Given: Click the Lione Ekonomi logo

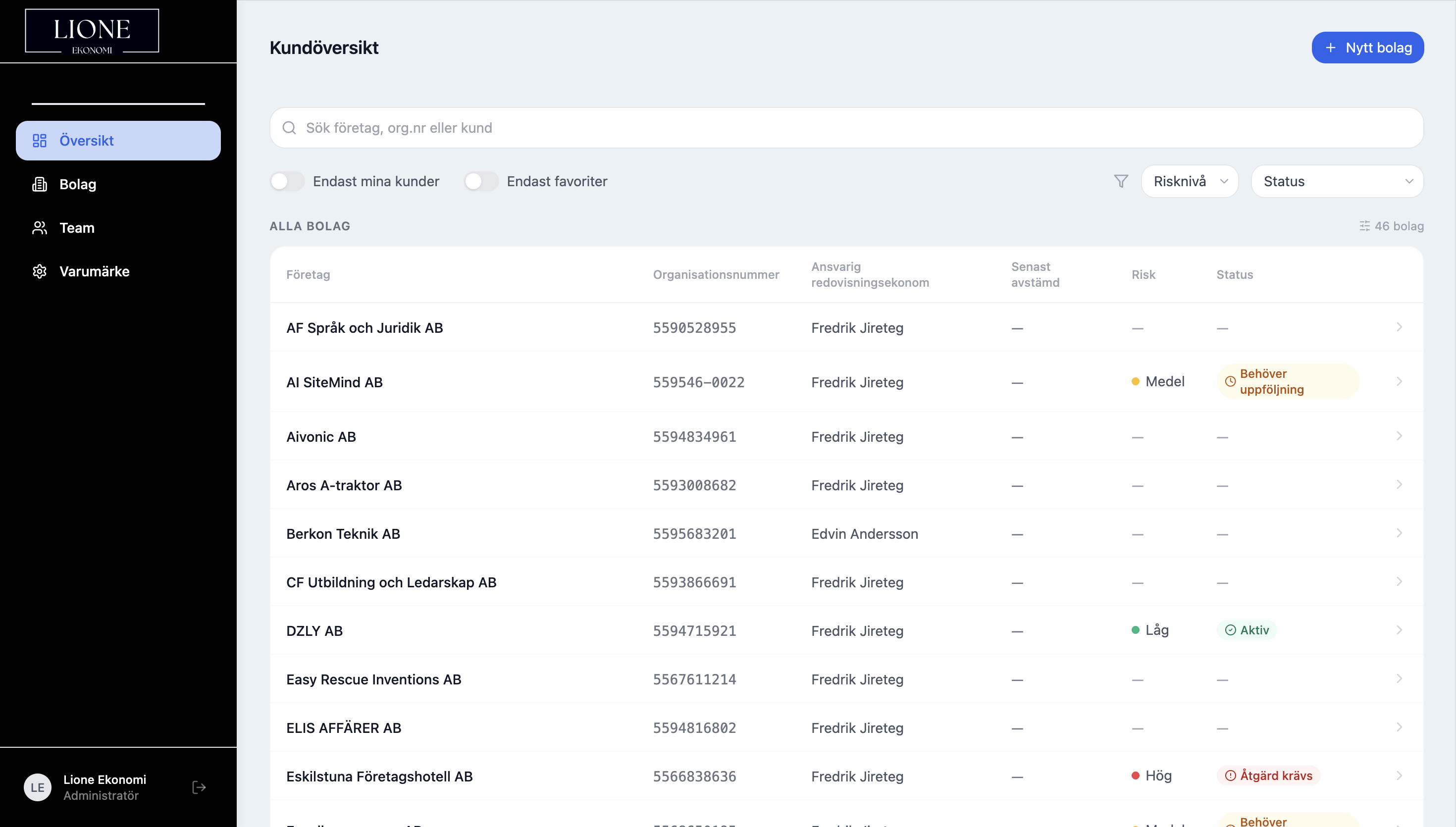Looking at the screenshot, I should click(x=92, y=31).
